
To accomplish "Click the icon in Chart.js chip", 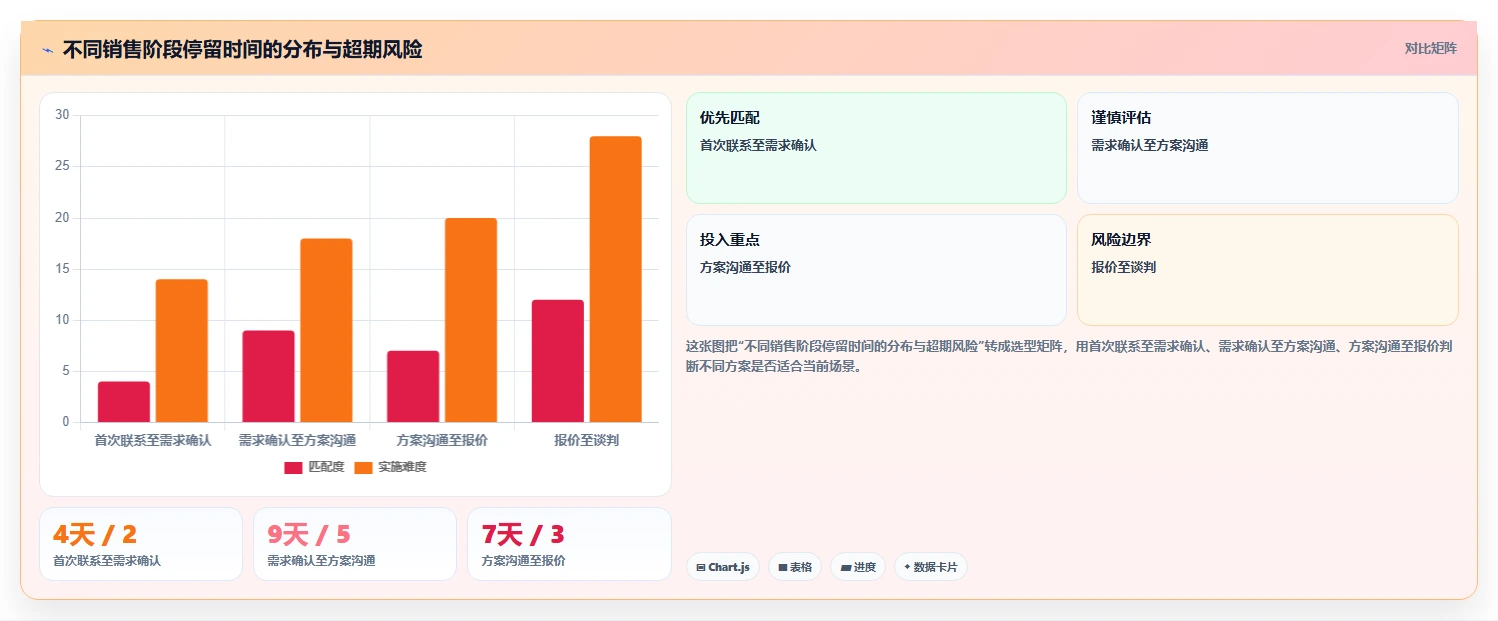I will 701,568.
